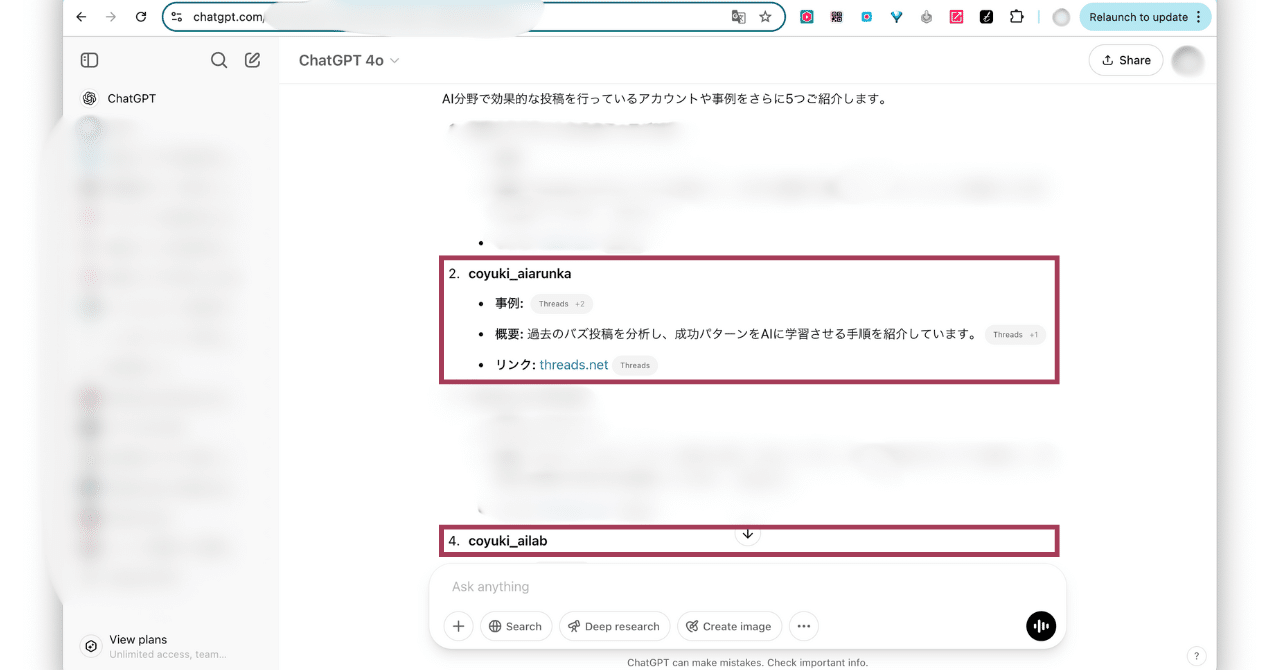
Task: Open more composer tools via the ellipsis
Action: (803, 626)
